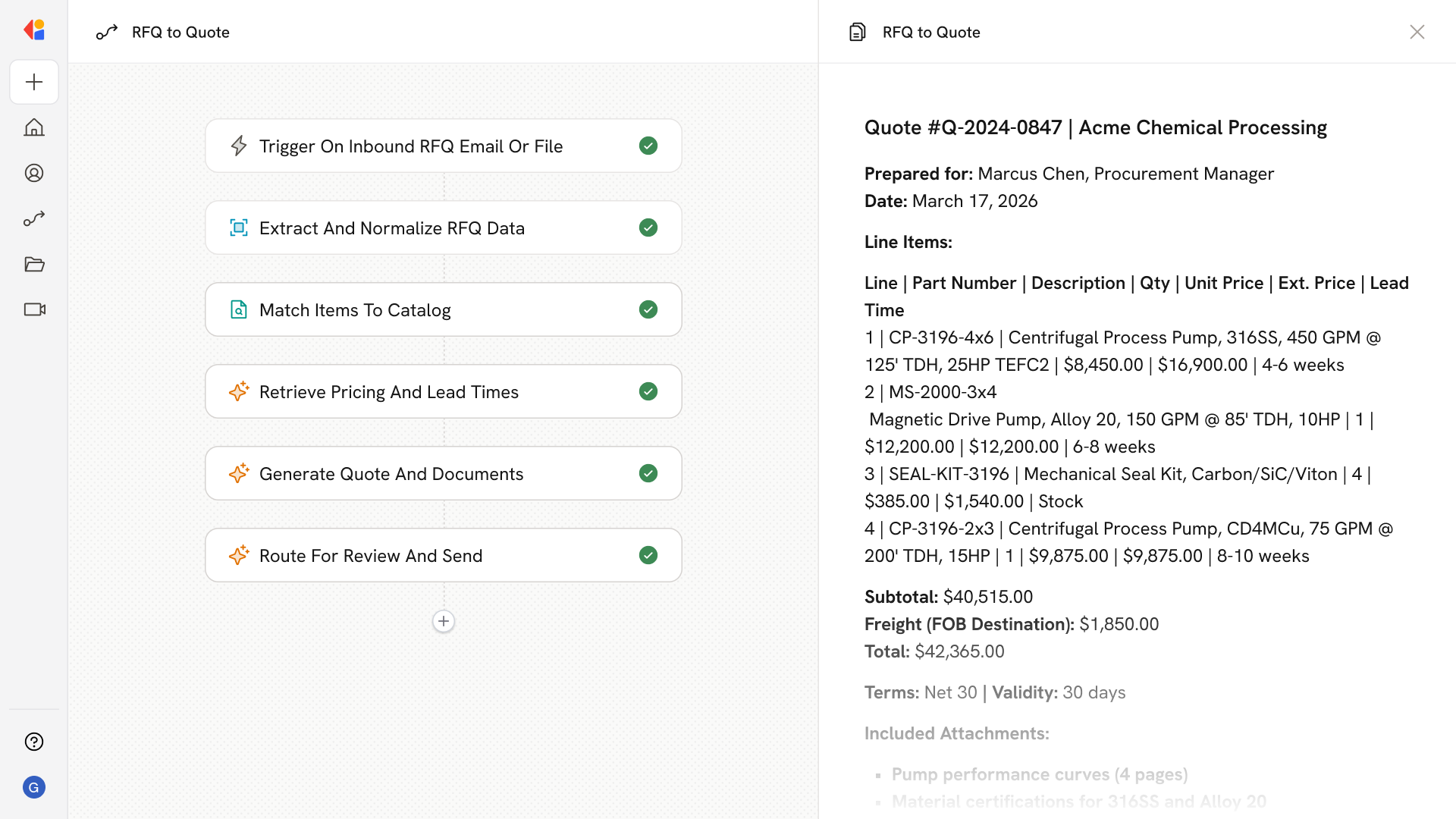Select Extract And Normalize RFQ Data step
The image size is (1456, 819).
pyautogui.click(x=391, y=228)
